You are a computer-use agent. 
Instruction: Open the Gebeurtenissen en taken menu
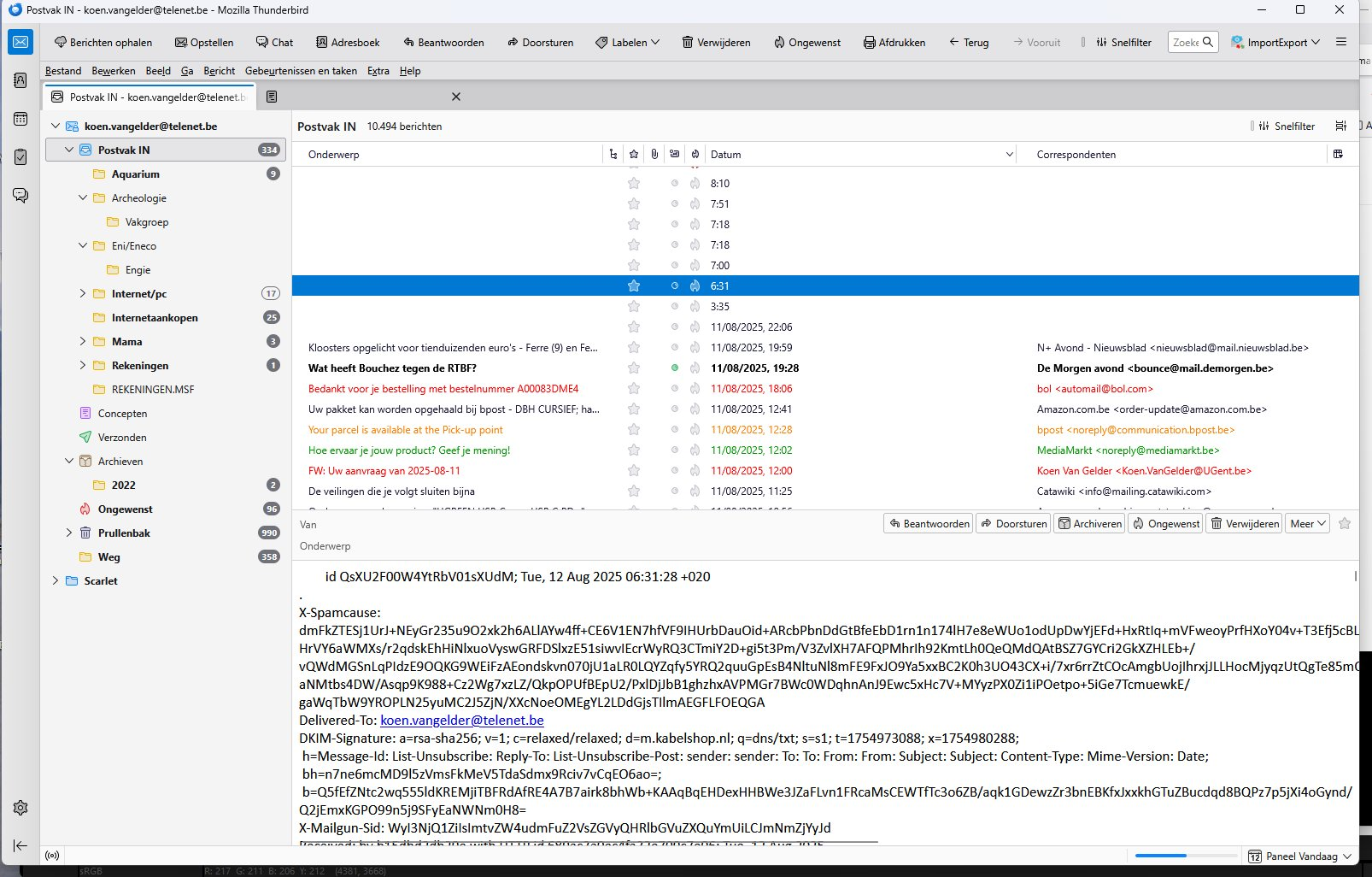tap(301, 71)
